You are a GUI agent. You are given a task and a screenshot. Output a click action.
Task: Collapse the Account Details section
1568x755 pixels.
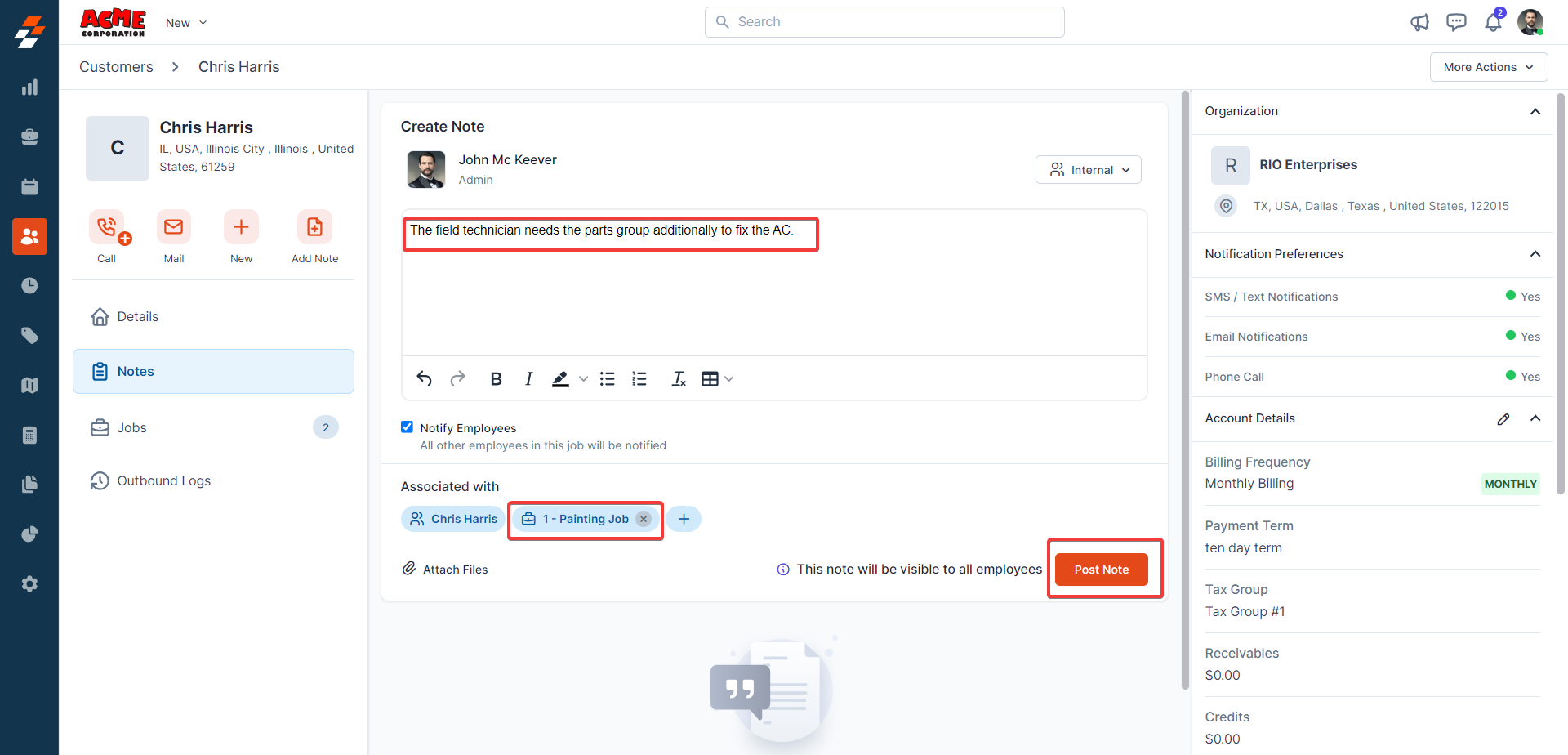[x=1535, y=418]
